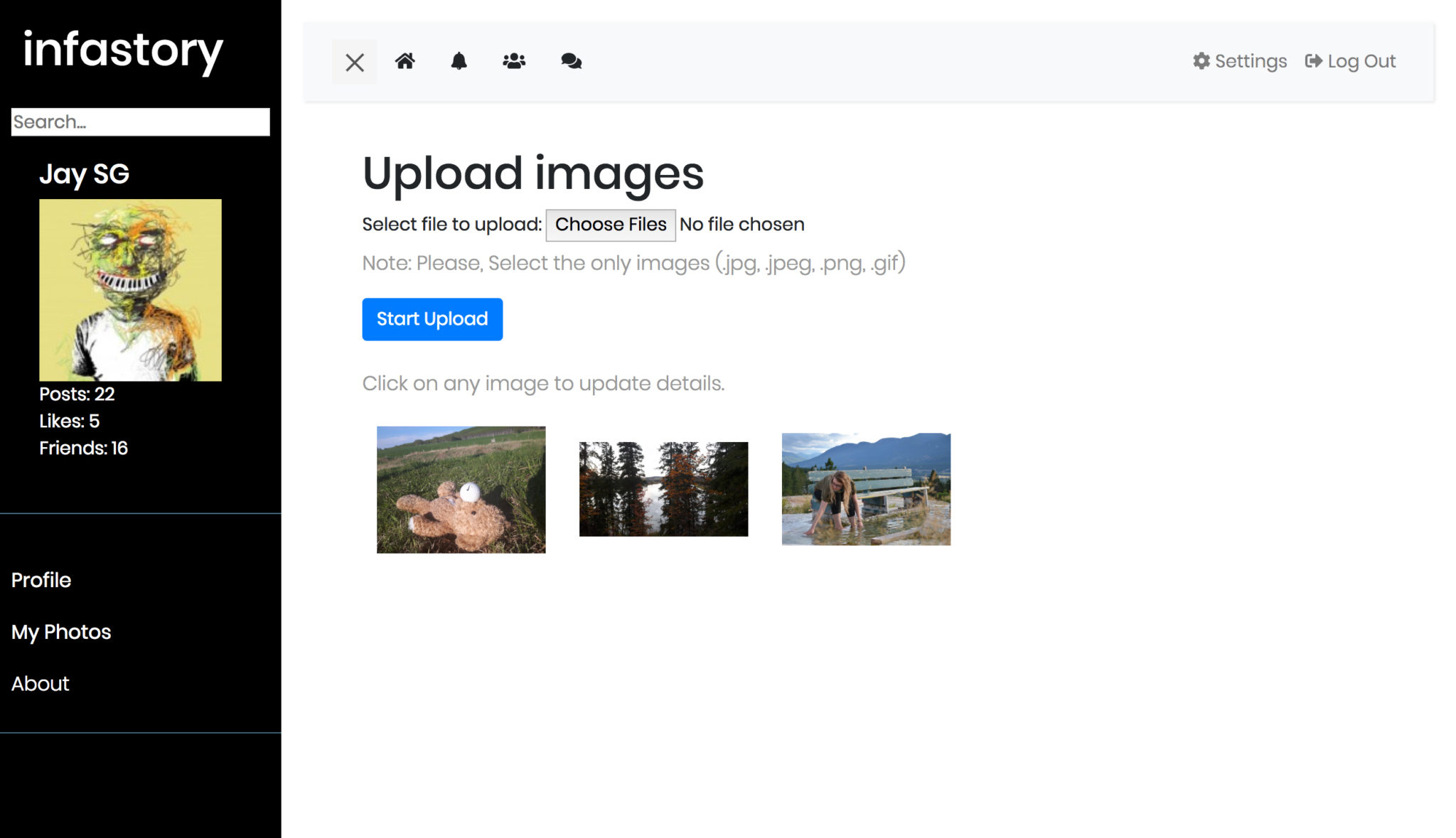Go to home via house icon

tap(405, 61)
